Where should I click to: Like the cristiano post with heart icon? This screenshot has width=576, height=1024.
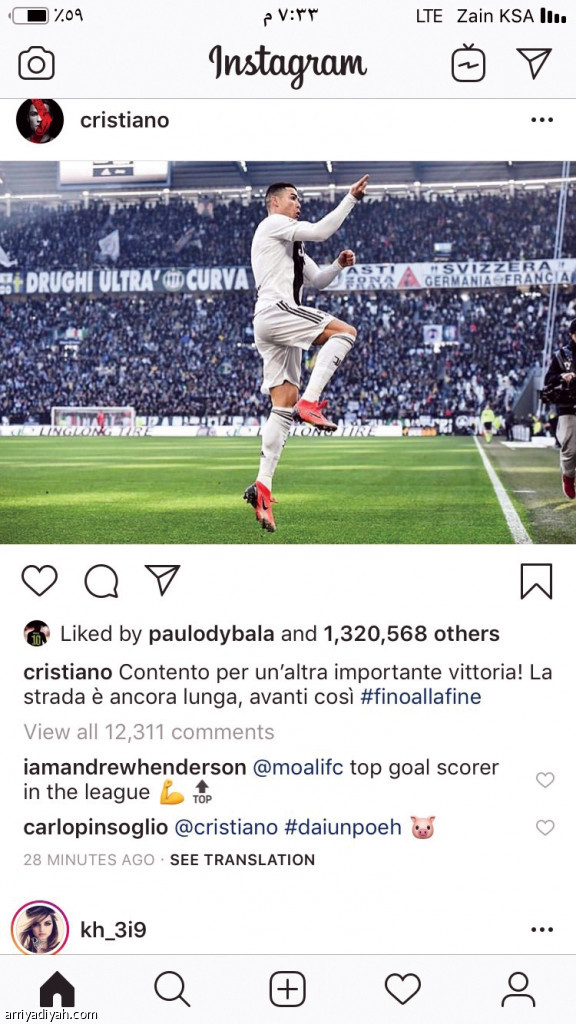point(39,581)
